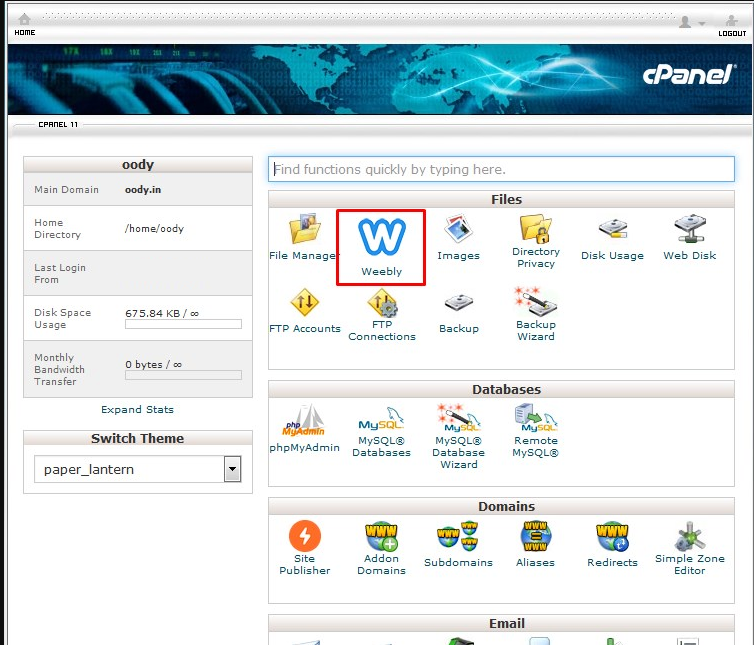This screenshot has height=645, width=754.
Task: Launch phpMyAdmin
Action: click(x=304, y=420)
